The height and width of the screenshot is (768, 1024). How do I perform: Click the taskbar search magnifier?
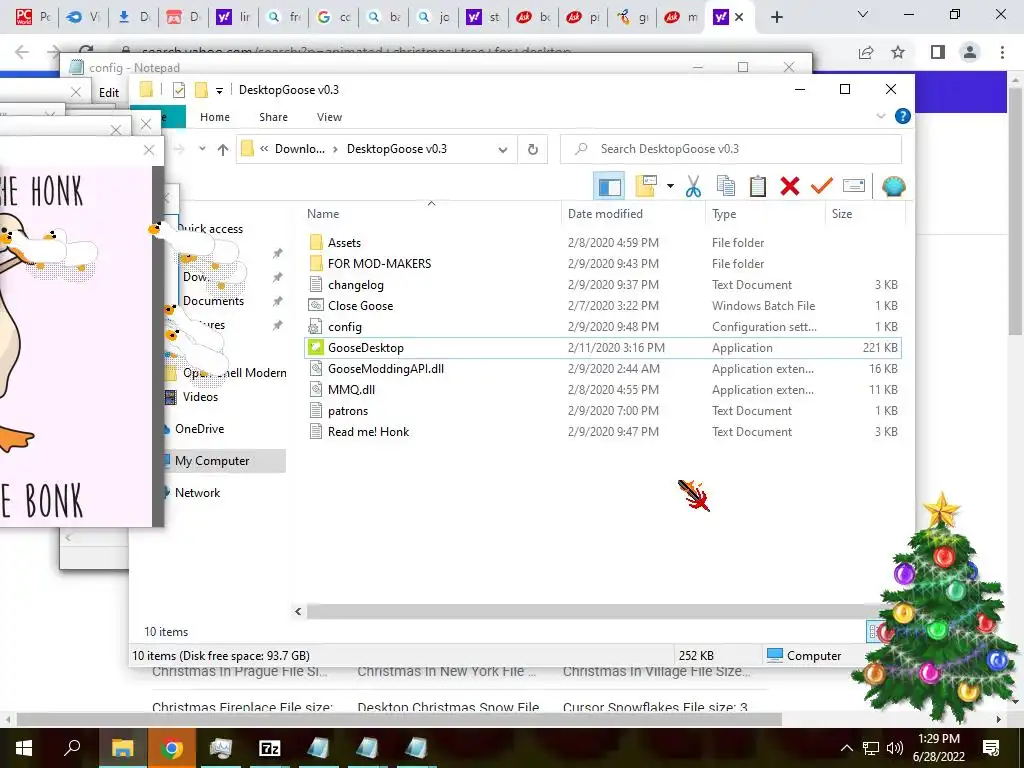pos(72,748)
